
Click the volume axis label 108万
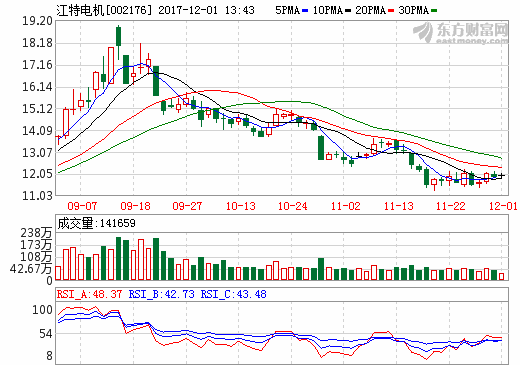click(x=37, y=257)
